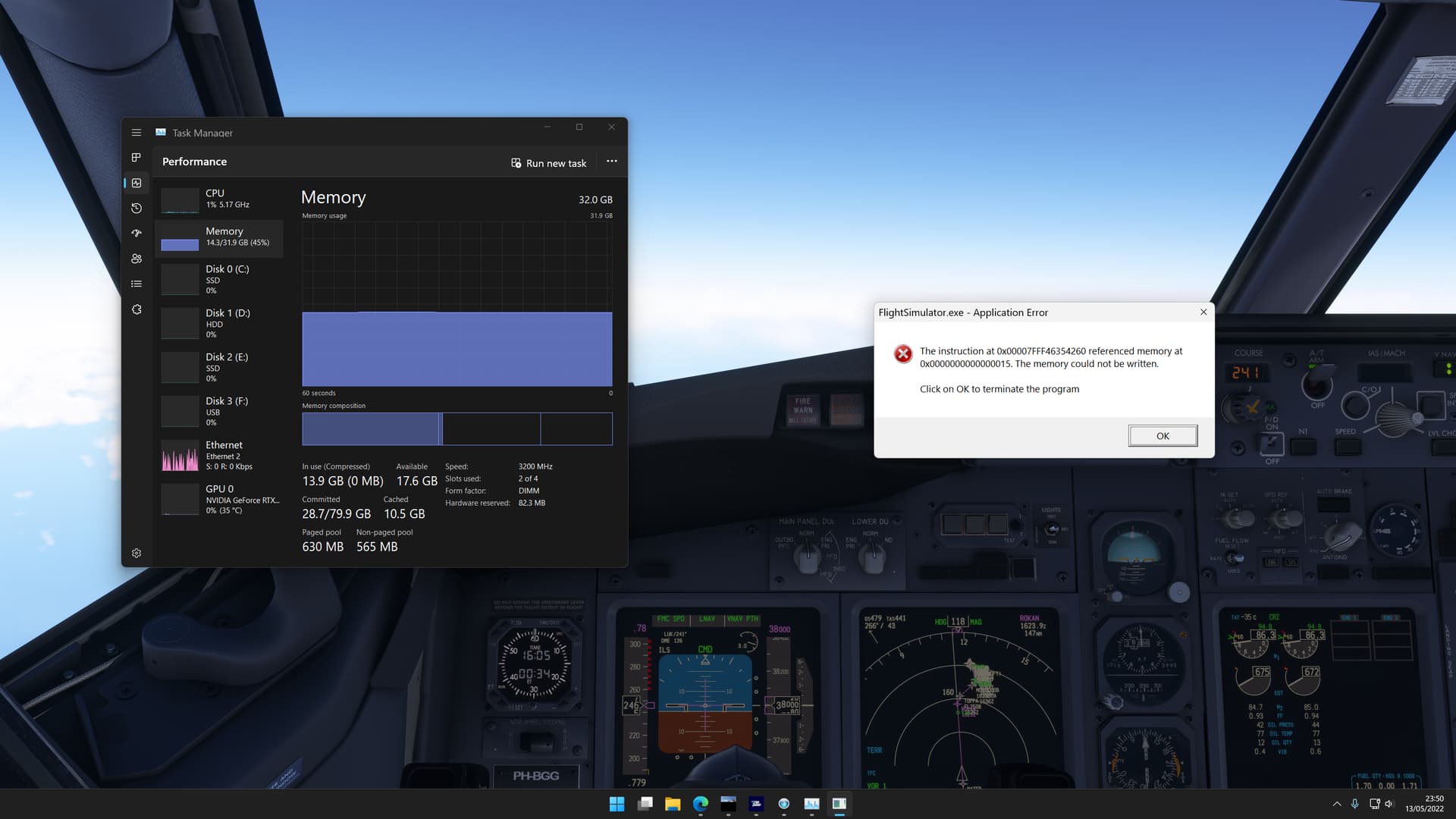Click Run new task
Image resolution: width=1456 pixels, height=819 pixels.
549,162
